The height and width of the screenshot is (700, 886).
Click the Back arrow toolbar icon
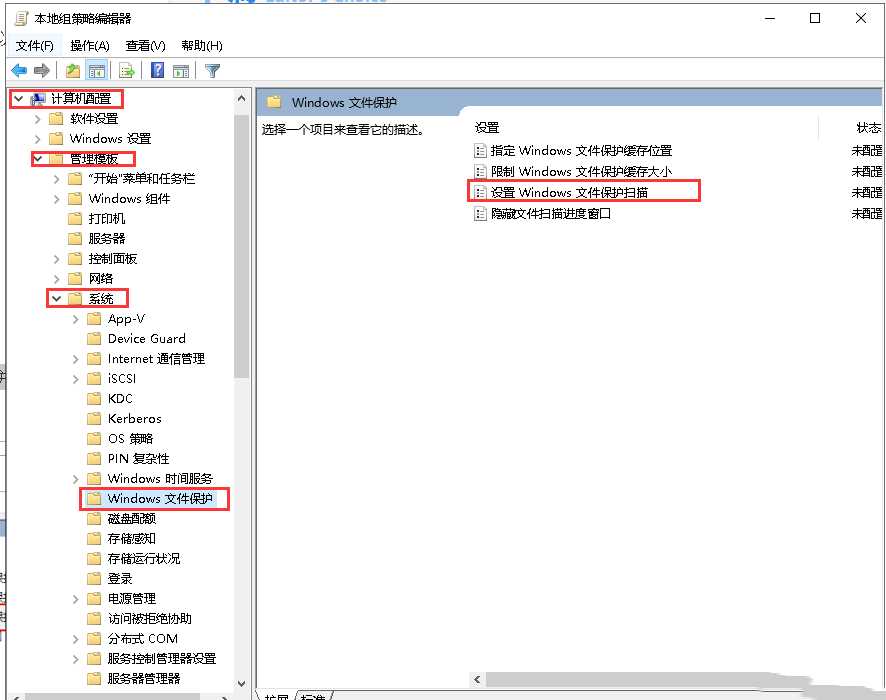click(x=19, y=71)
